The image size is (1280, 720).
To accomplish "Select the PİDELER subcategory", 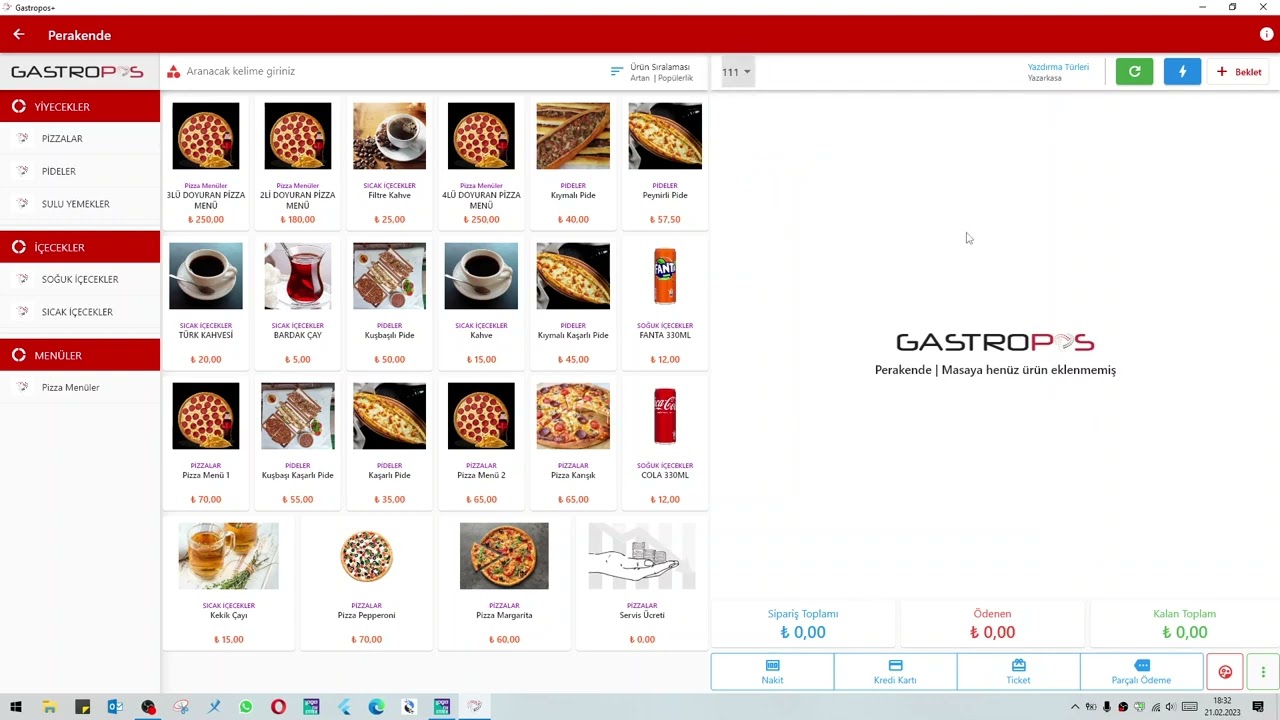I will [x=80, y=171].
